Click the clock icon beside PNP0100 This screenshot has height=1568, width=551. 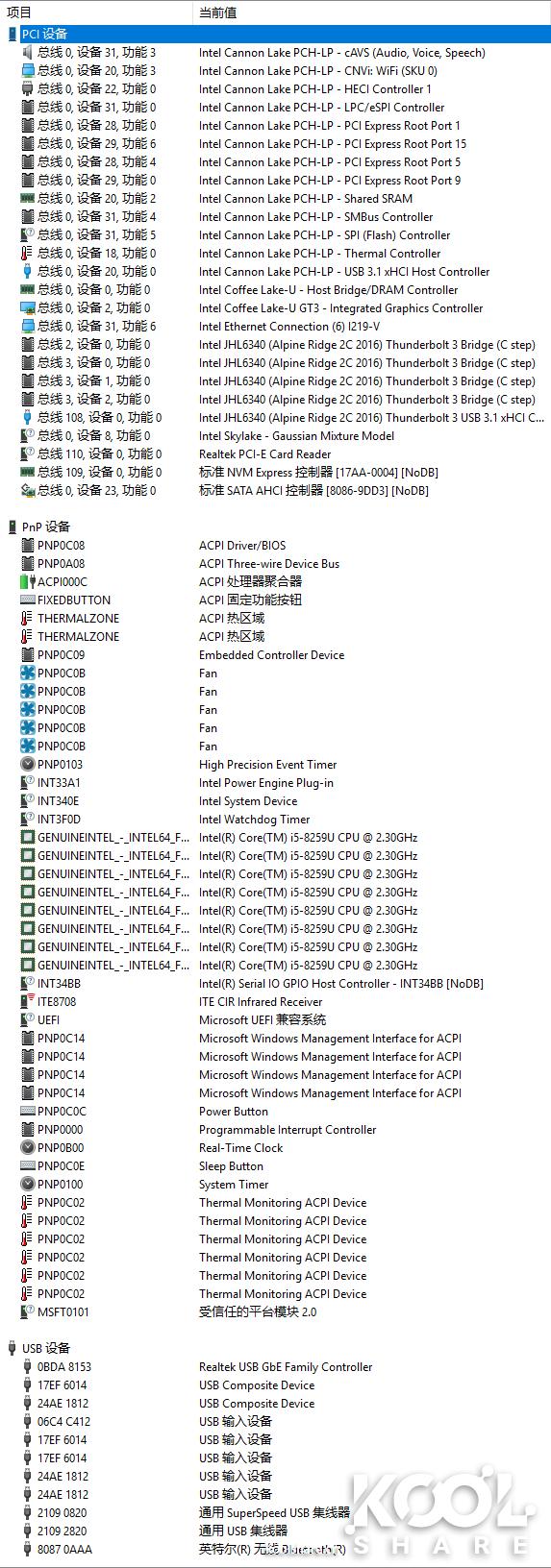tap(27, 1184)
